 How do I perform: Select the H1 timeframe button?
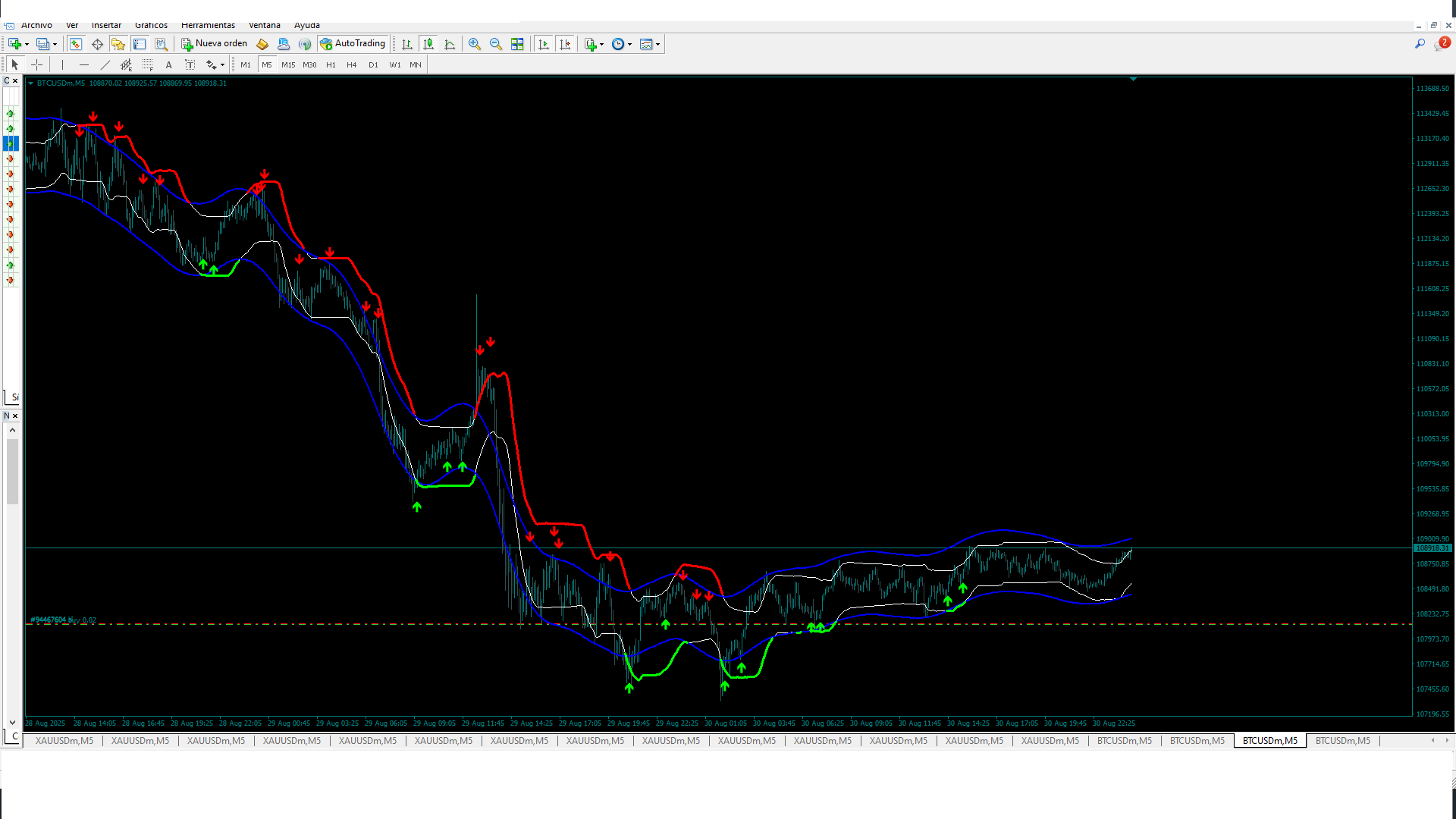[x=331, y=65]
